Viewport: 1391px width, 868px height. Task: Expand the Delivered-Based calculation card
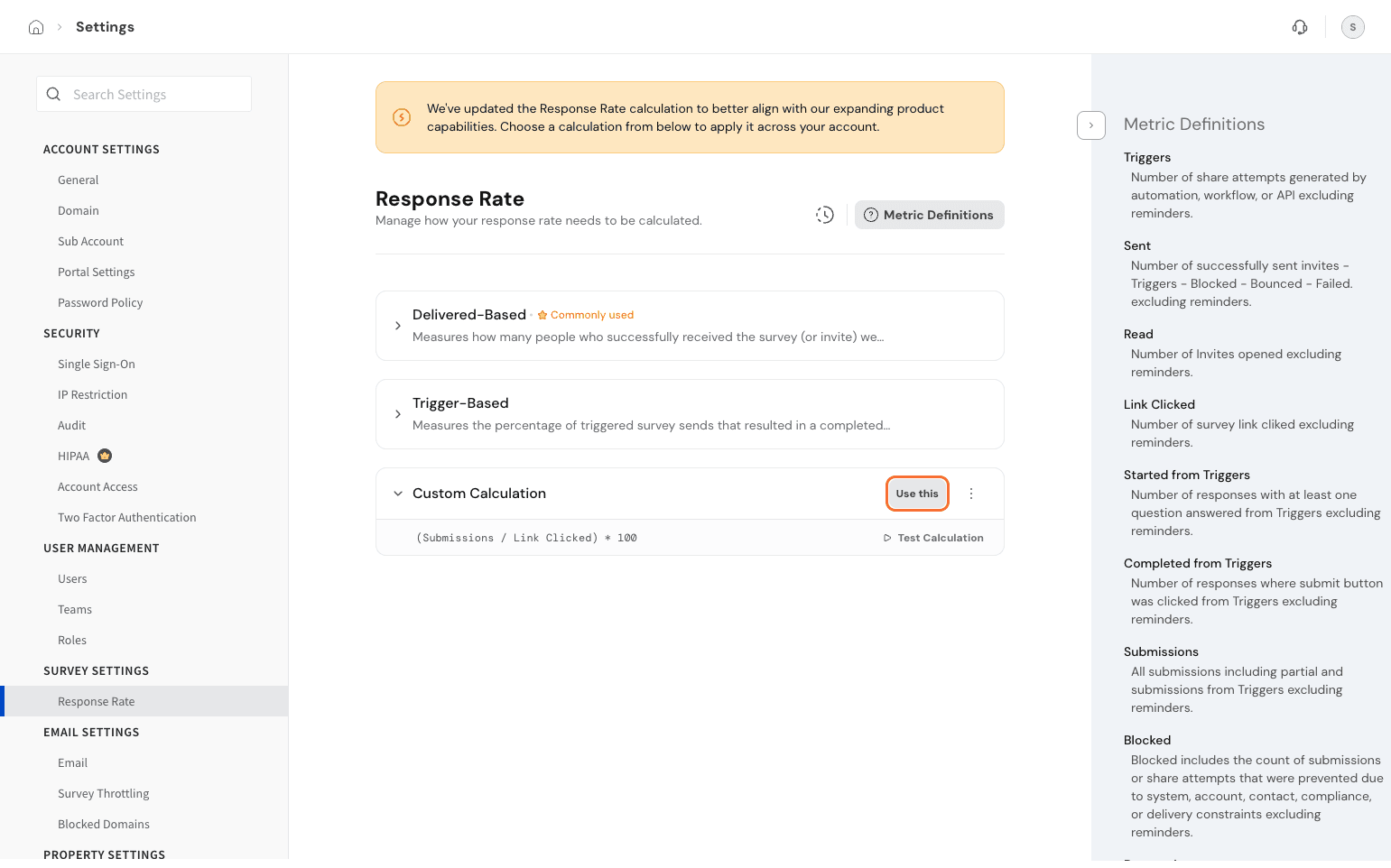(398, 326)
